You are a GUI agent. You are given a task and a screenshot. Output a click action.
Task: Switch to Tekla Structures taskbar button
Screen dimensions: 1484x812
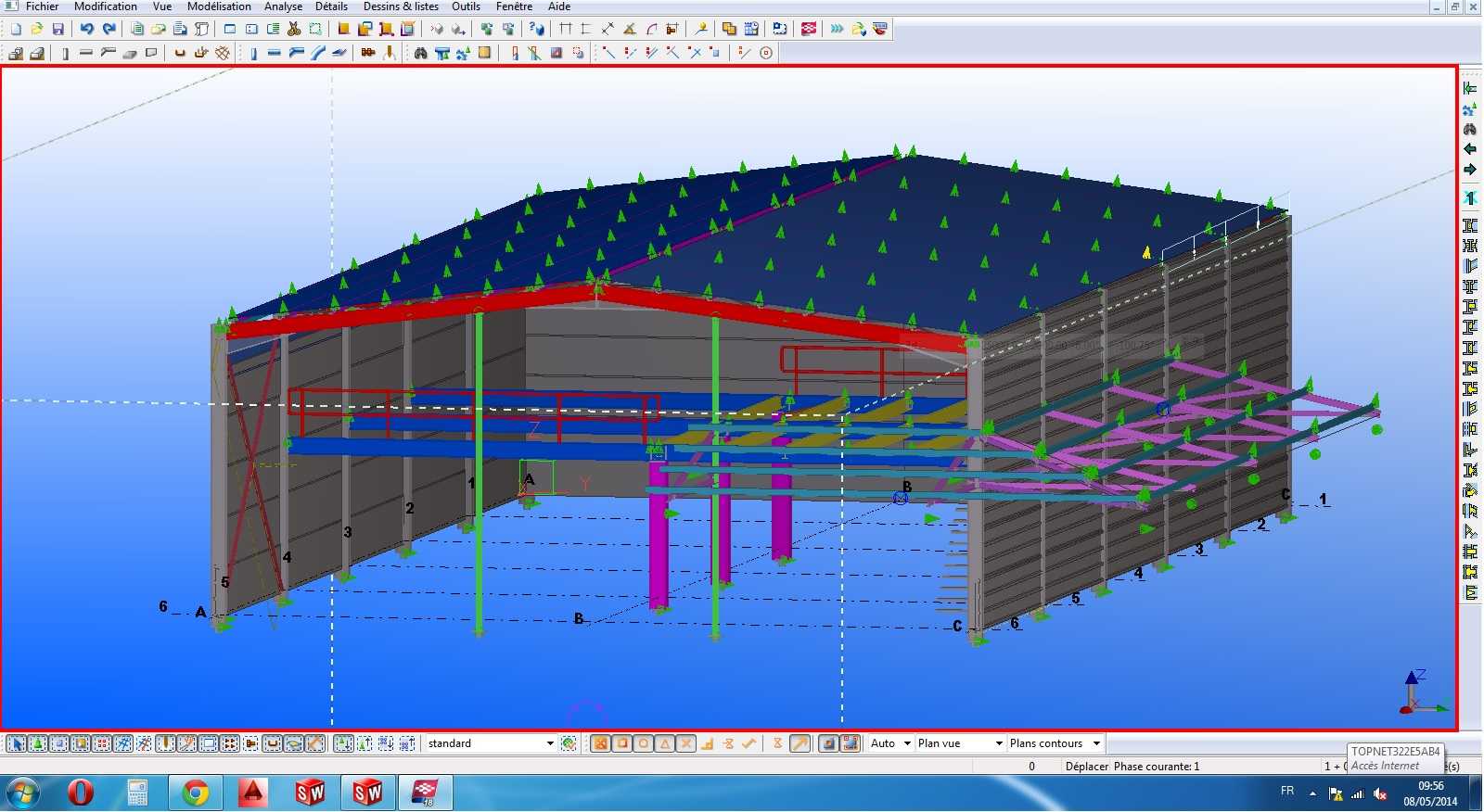(x=425, y=793)
